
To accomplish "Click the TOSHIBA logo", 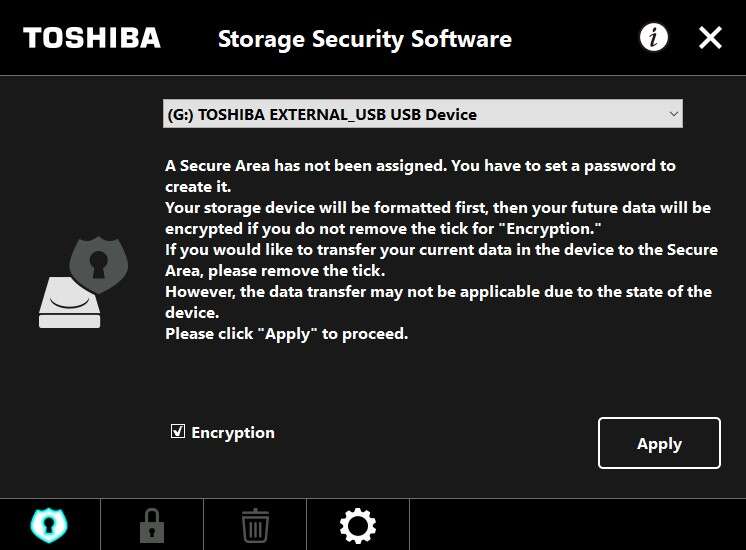I will click(x=91, y=38).
